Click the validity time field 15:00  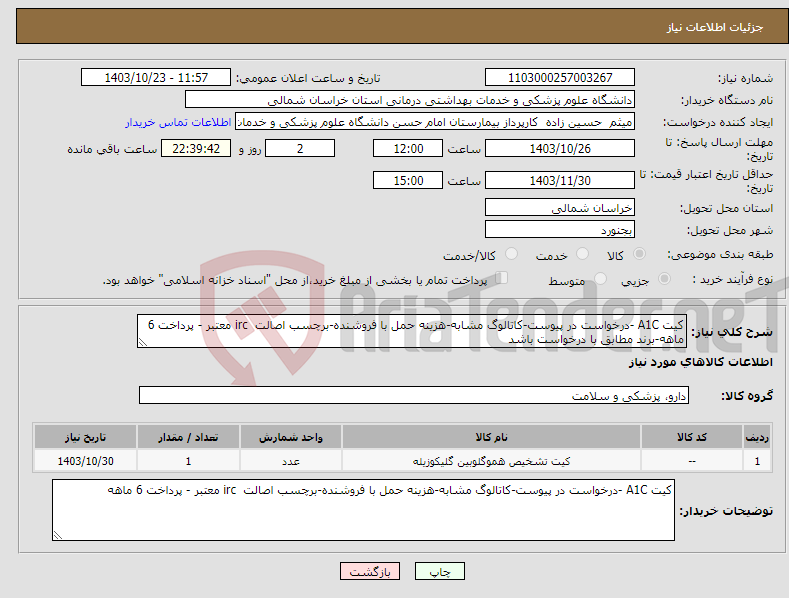[408, 180]
